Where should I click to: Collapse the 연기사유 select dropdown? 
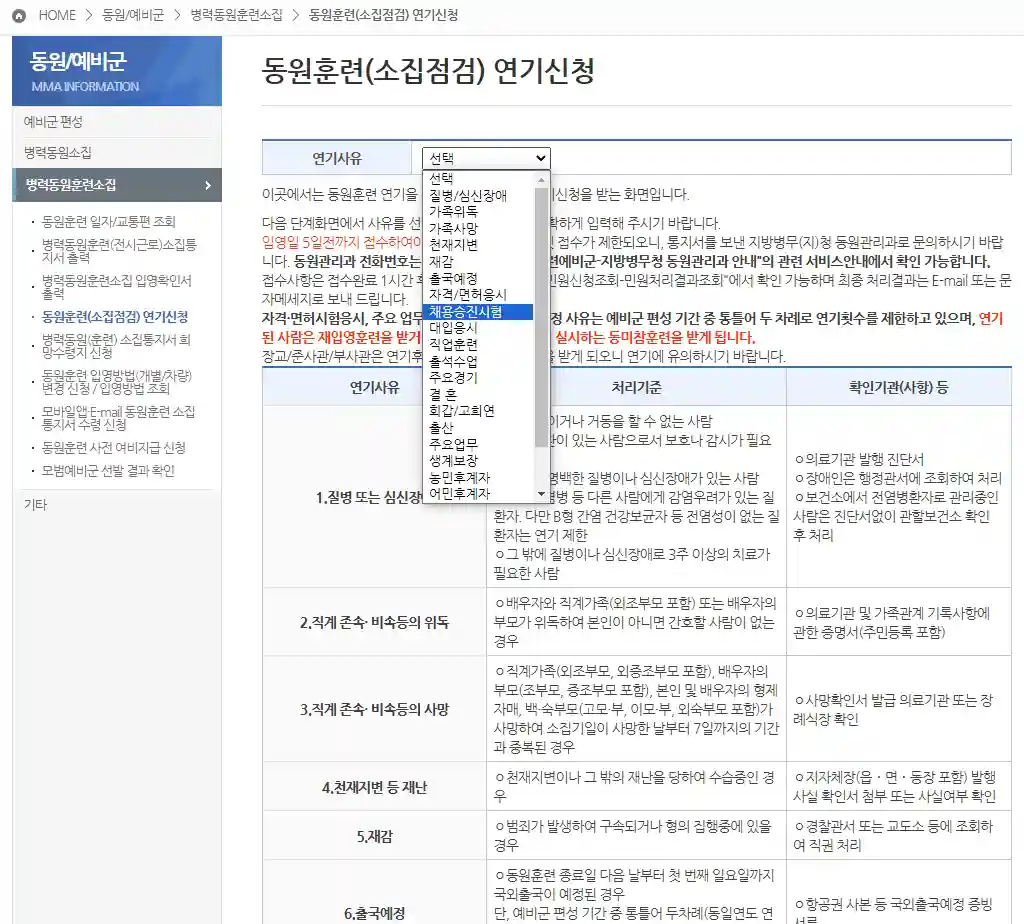(486, 158)
